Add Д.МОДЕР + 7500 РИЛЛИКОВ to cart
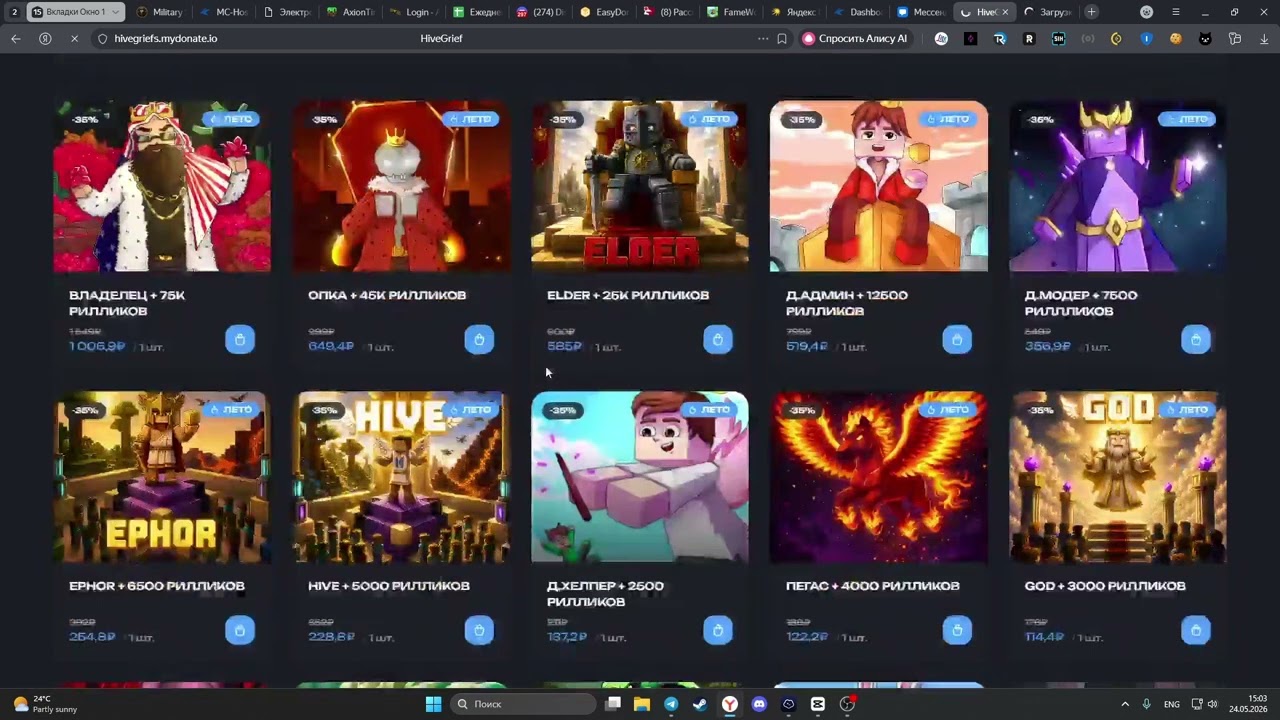Viewport: 1280px width, 720px height. pyautogui.click(x=1196, y=339)
